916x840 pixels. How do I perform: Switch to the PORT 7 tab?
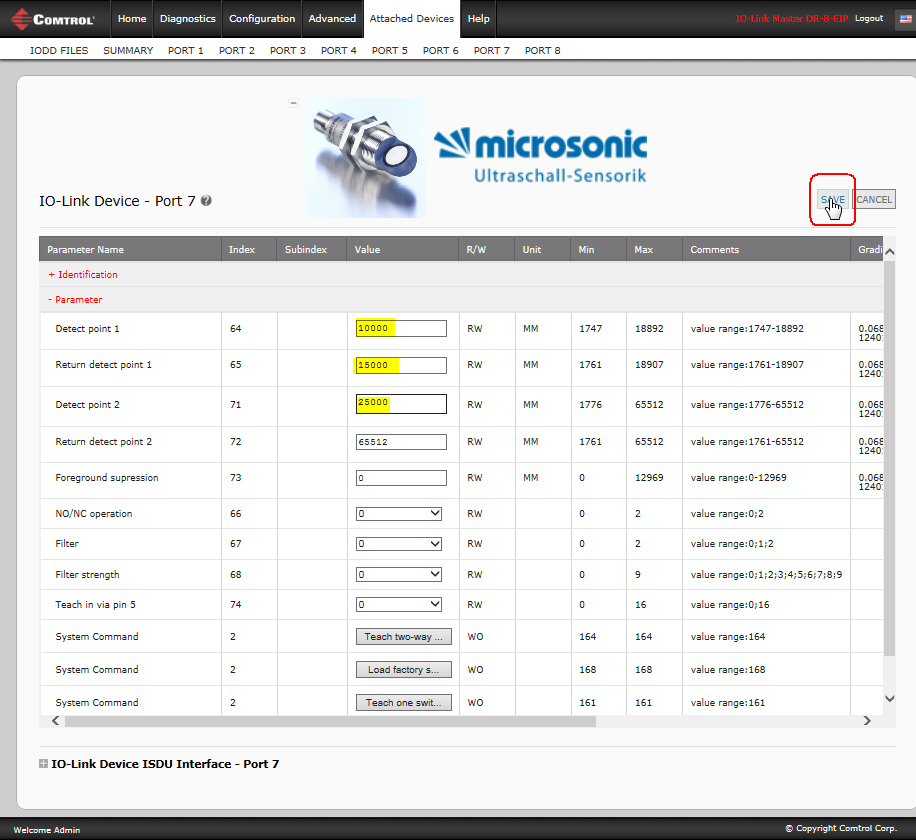click(491, 50)
